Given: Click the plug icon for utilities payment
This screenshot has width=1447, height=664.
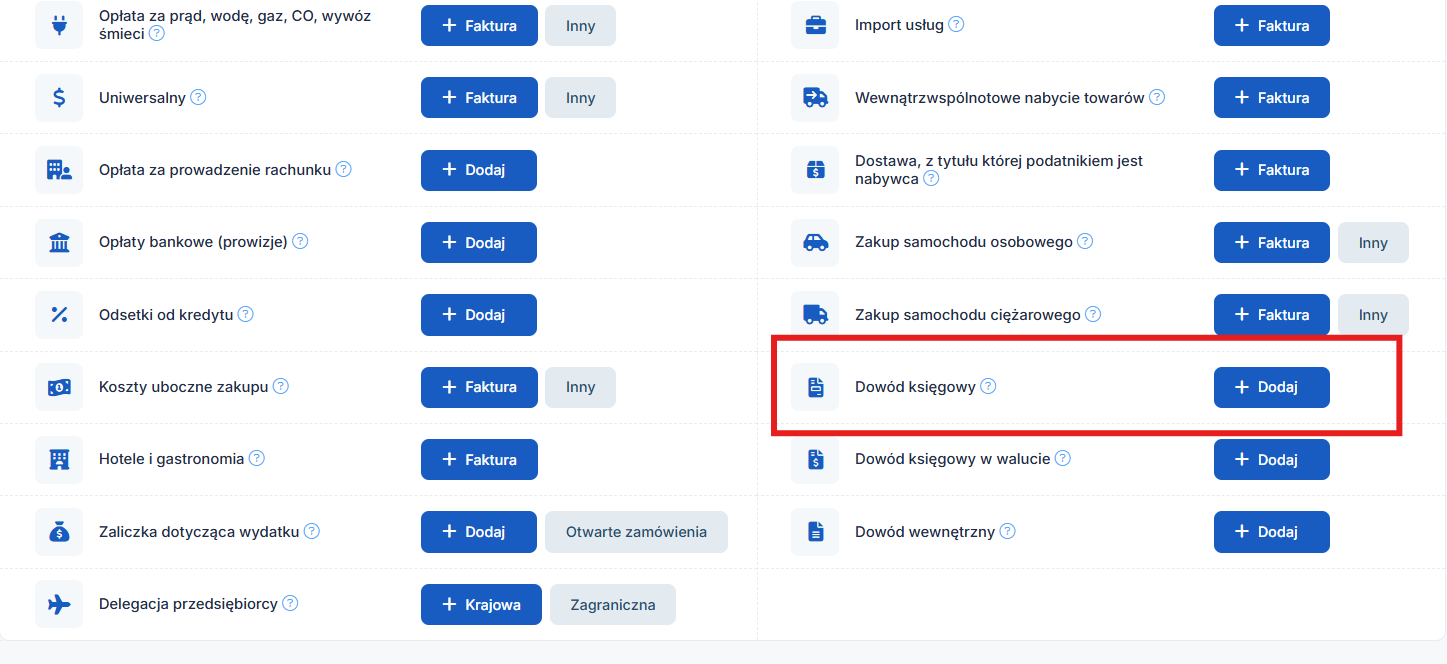Looking at the screenshot, I should pyautogui.click(x=59, y=25).
